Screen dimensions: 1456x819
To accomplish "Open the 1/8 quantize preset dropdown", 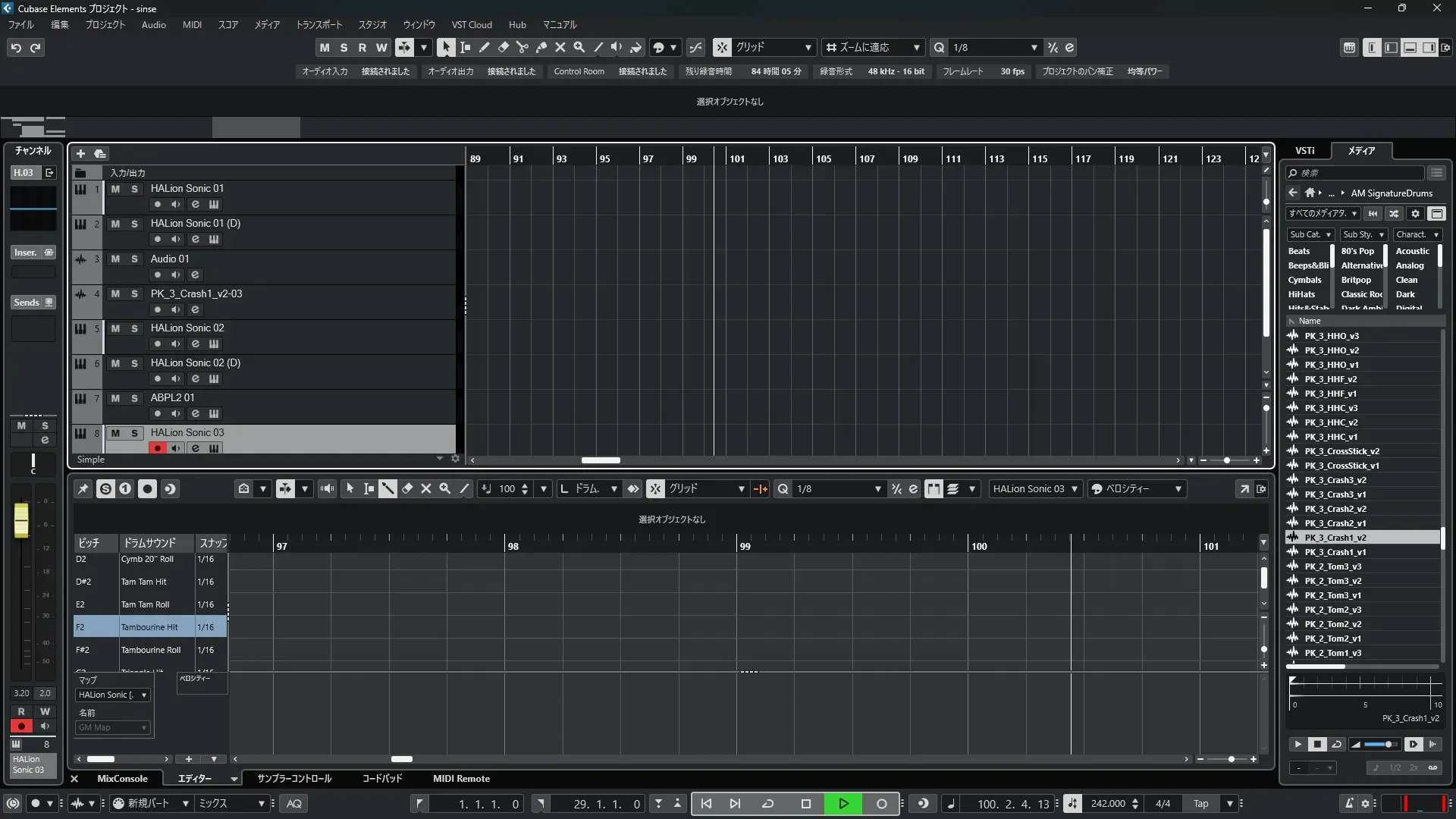I will click(x=1034, y=48).
